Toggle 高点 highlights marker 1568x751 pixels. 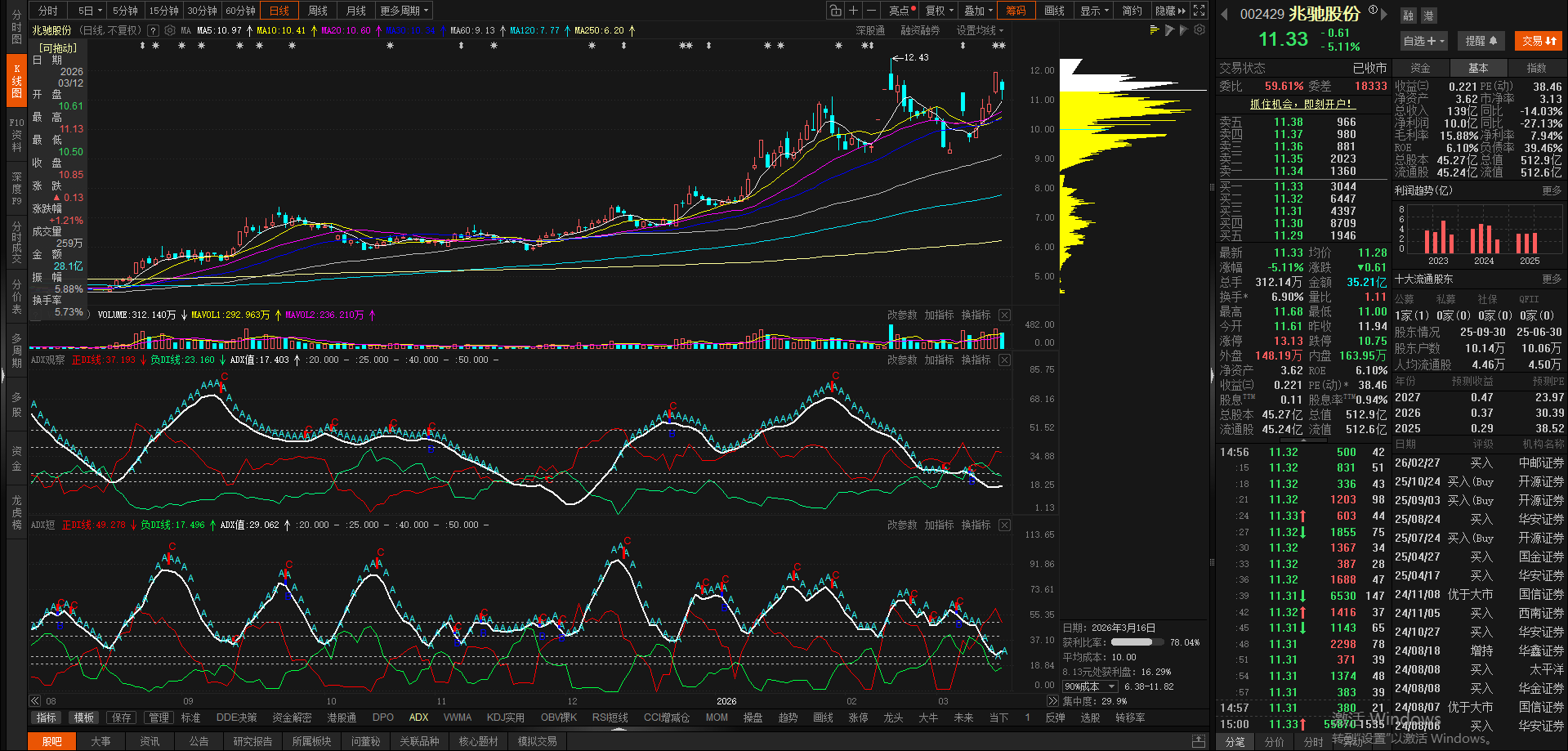[x=899, y=11]
